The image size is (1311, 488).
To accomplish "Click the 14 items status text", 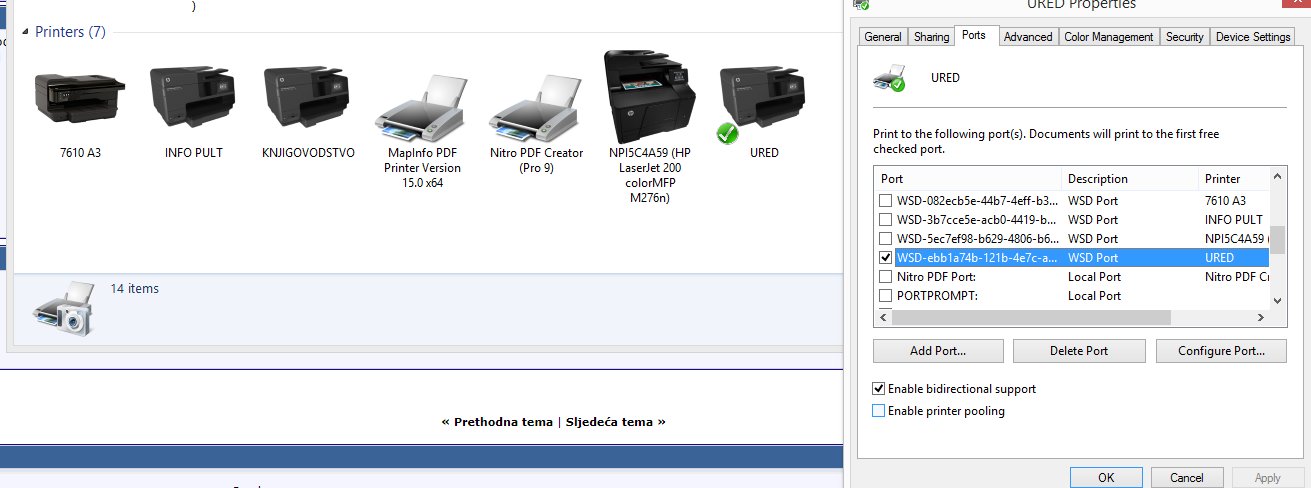I will click(x=134, y=289).
